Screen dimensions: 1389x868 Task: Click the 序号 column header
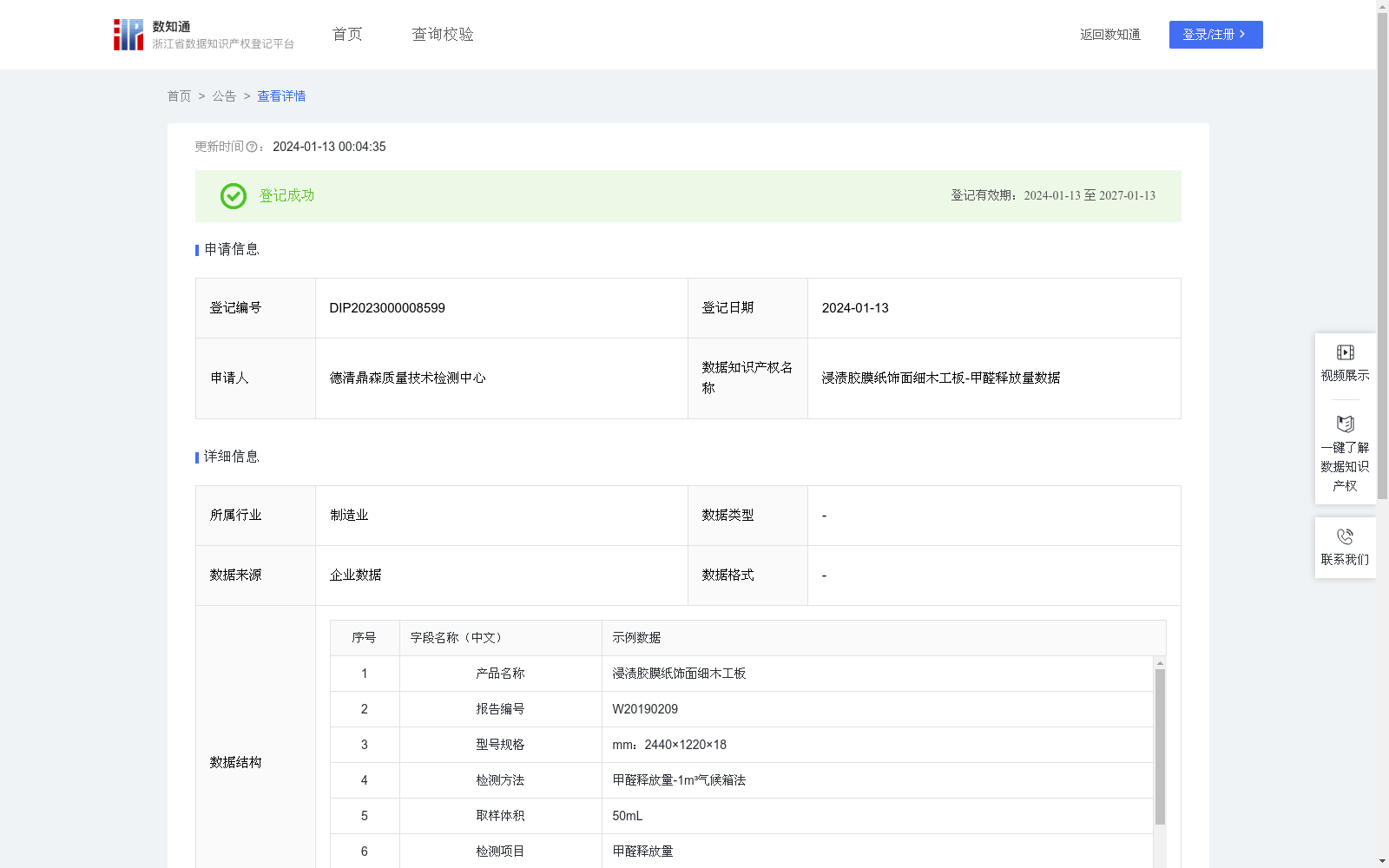point(364,638)
